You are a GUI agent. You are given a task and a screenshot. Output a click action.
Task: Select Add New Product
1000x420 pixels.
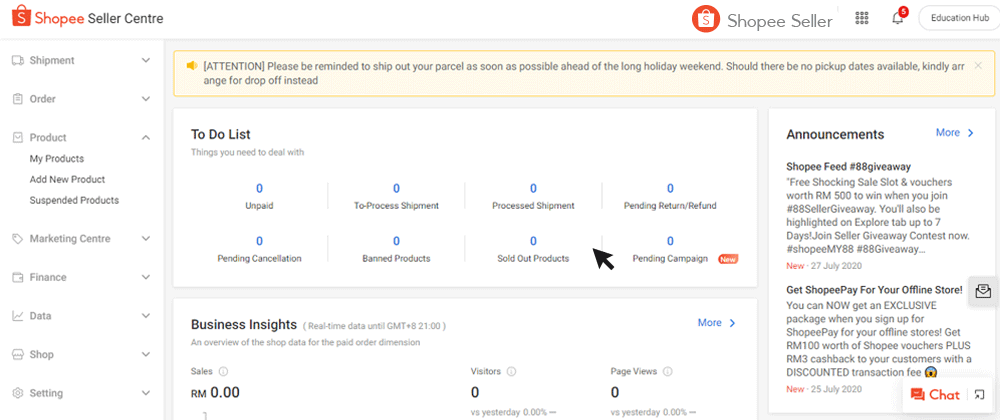coord(68,180)
